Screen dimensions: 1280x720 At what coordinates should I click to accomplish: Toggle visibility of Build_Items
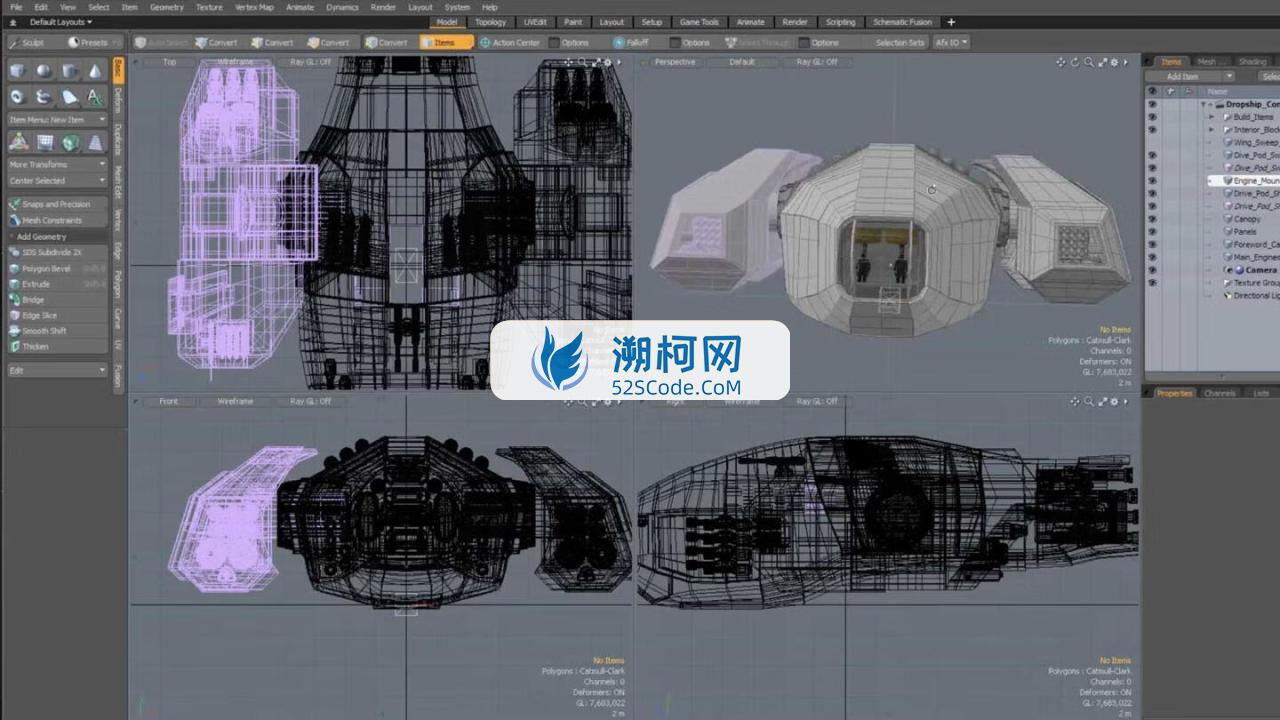click(1152, 117)
